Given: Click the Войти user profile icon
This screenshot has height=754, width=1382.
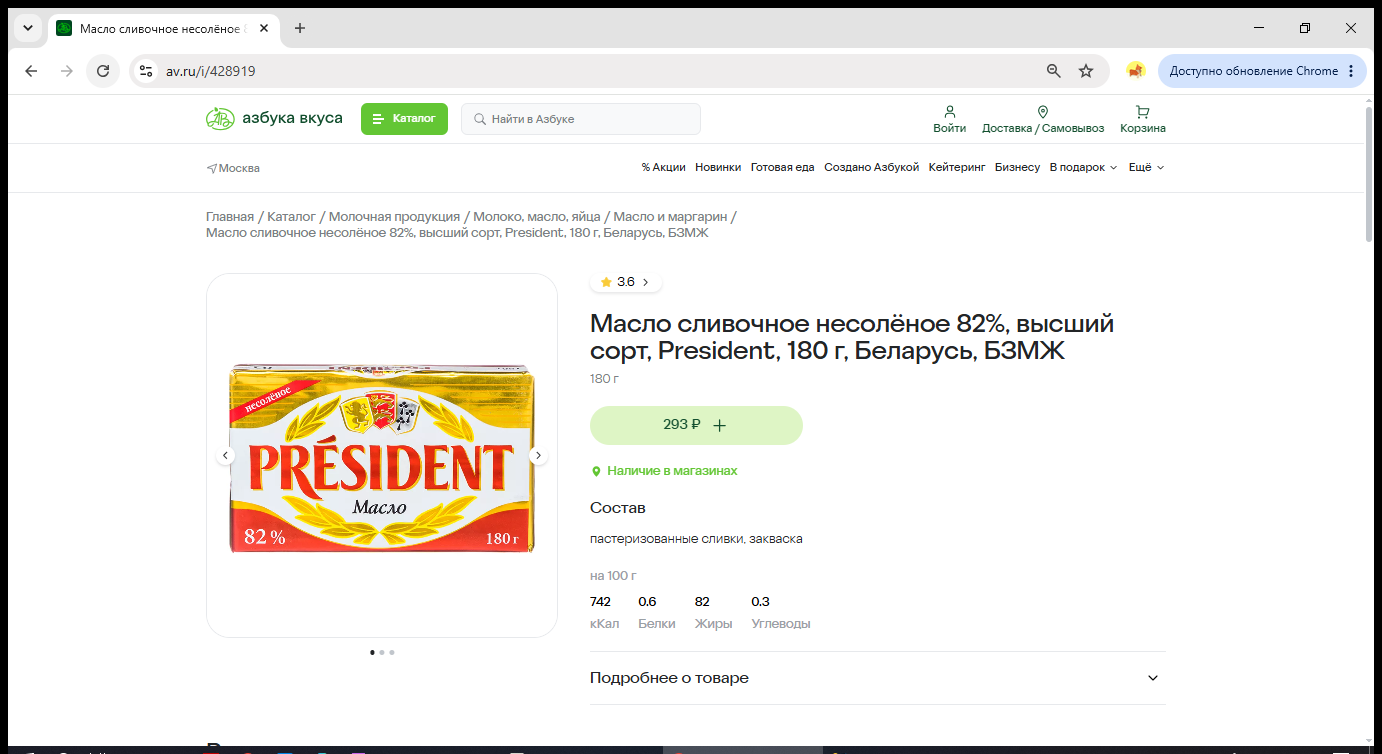Looking at the screenshot, I should pos(950,112).
